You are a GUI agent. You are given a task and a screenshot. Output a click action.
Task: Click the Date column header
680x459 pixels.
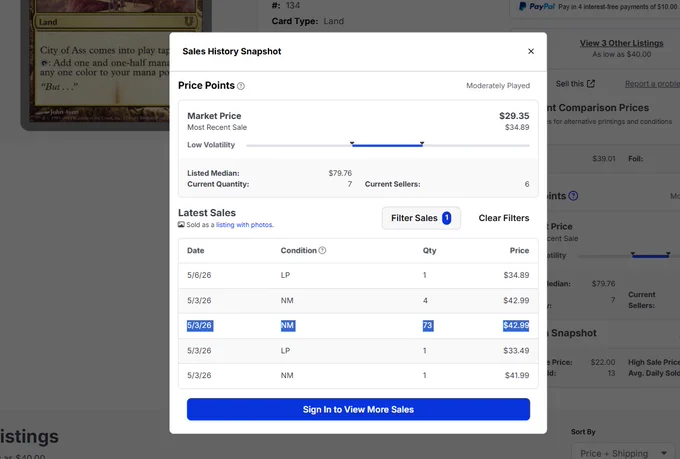(x=196, y=250)
